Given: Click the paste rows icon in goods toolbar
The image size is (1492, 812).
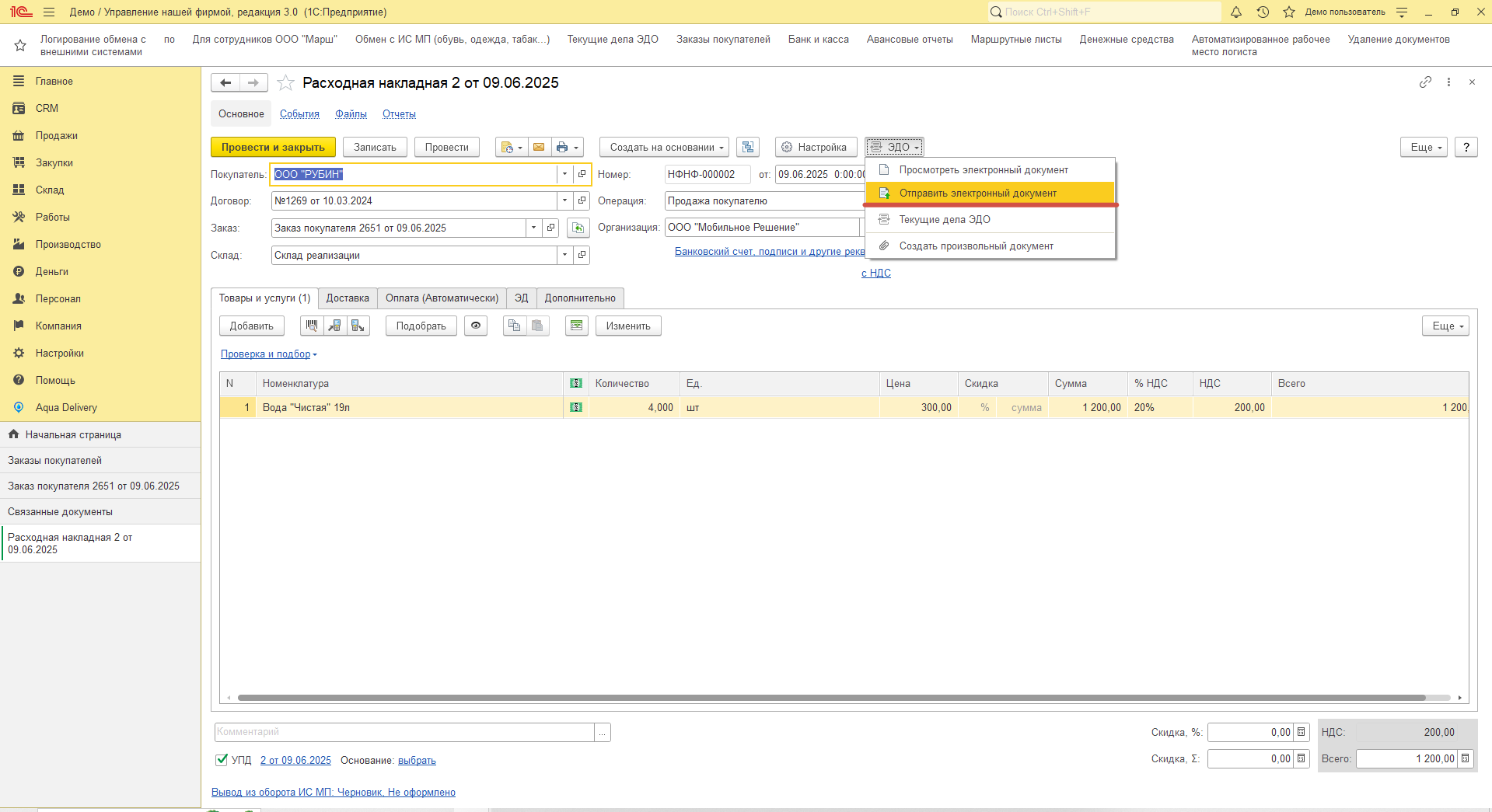Looking at the screenshot, I should 537,326.
